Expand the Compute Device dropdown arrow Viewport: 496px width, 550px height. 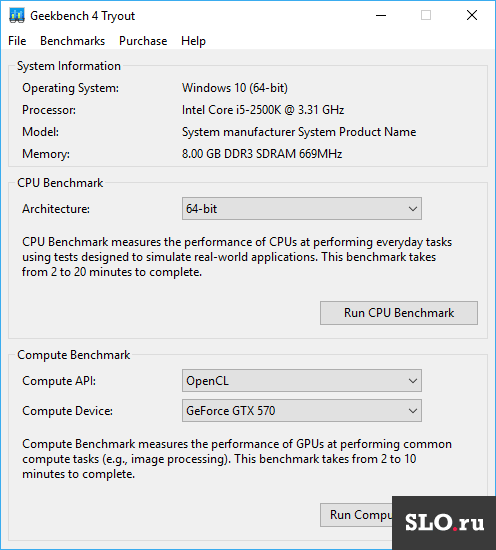click(x=413, y=410)
